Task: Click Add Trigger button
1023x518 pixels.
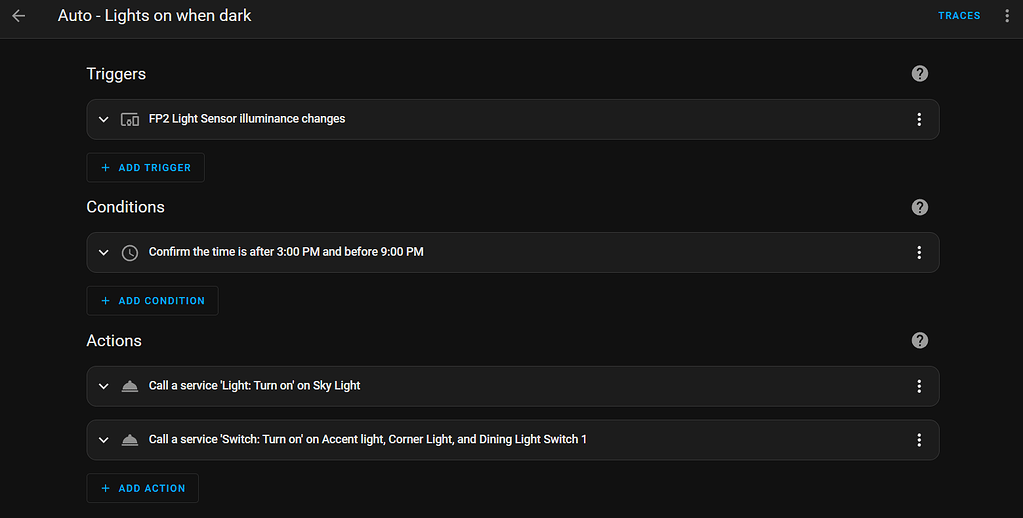Action: click(146, 168)
